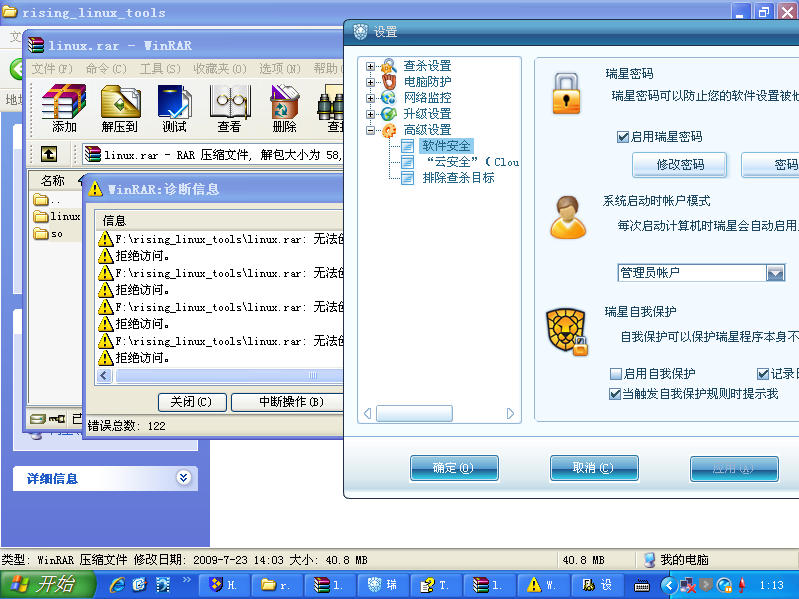
Task: Expand quick launch overflow chevron
Action: click(x=187, y=579)
